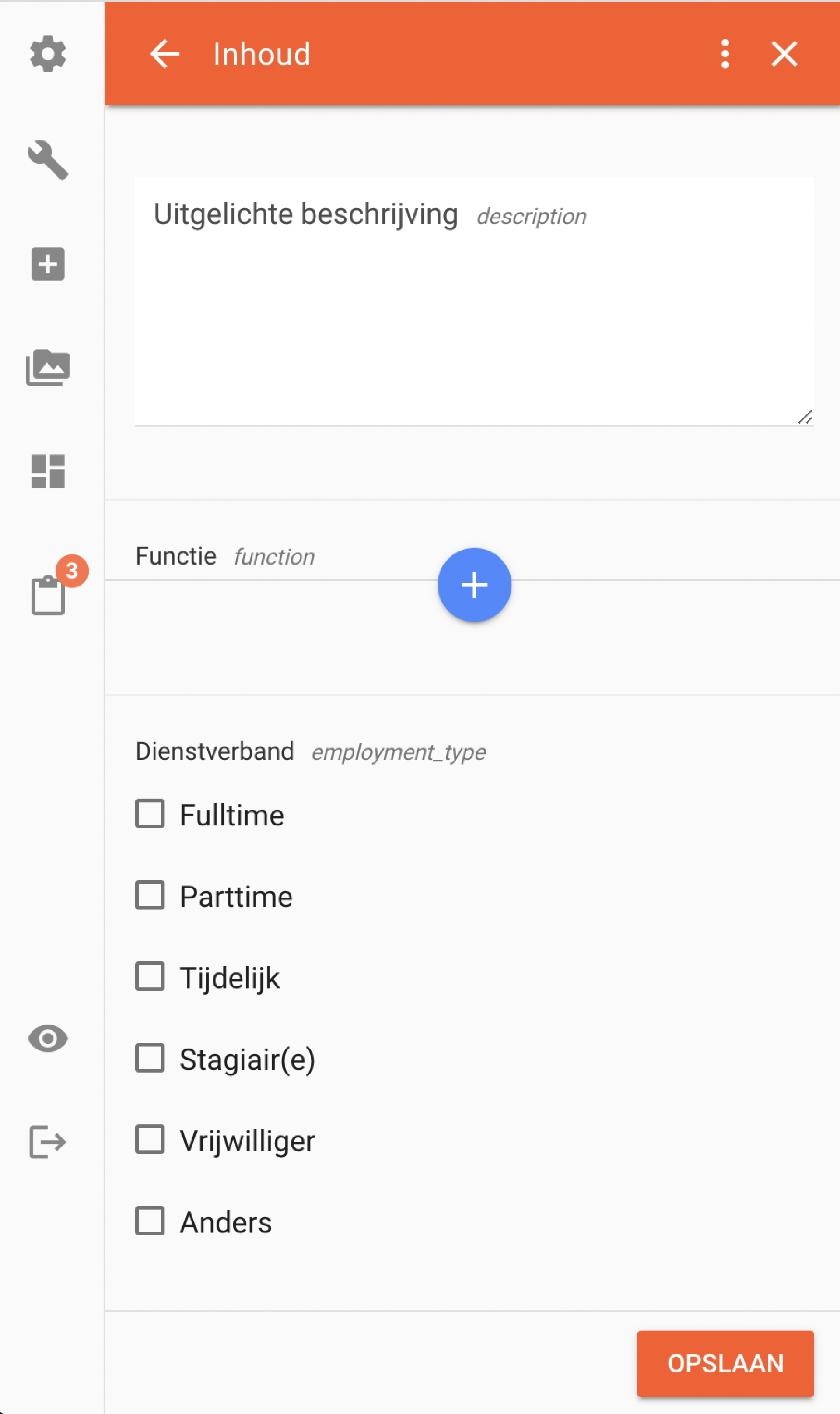Tick the Tijdelijk checkbox
Viewport: 840px width, 1414px height.
pyautogui.click(x=150, y=977)
